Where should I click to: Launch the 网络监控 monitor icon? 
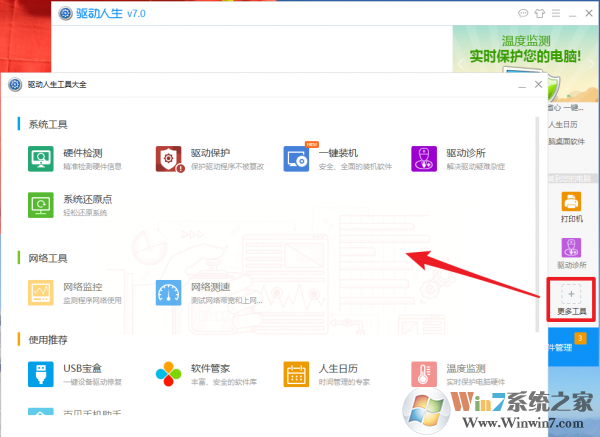point(41,293)
